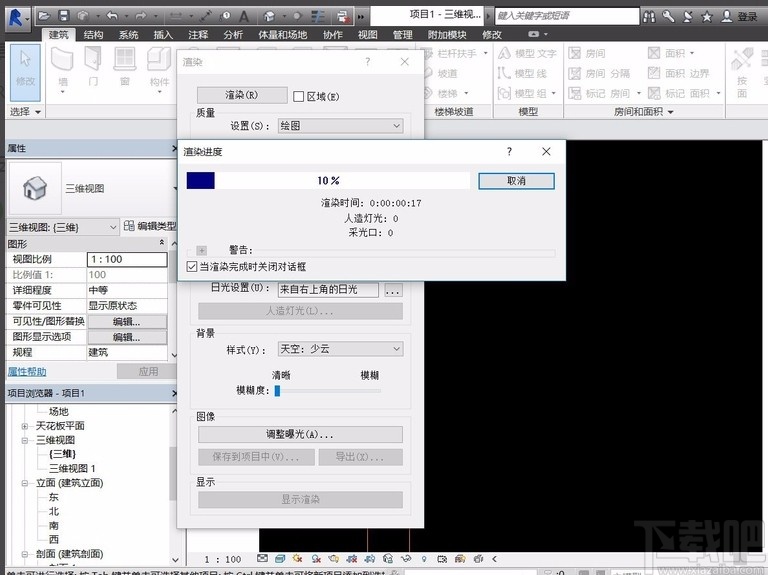The width and height of the screenshot is (768, 575).
Task: Click the 渲染(R) render button
Action: click(242, 95)
